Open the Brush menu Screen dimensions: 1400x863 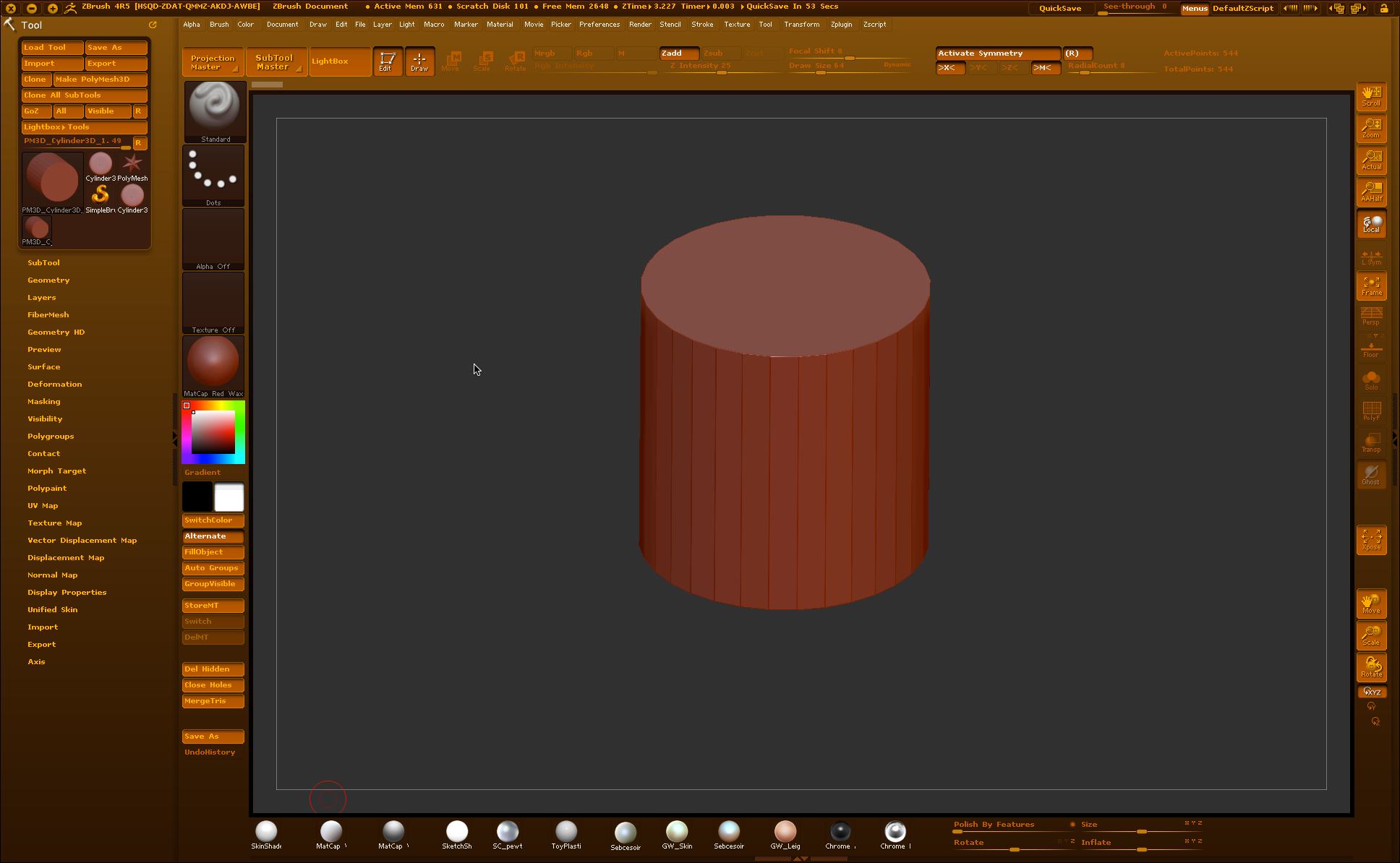click(x=219, y=25)
